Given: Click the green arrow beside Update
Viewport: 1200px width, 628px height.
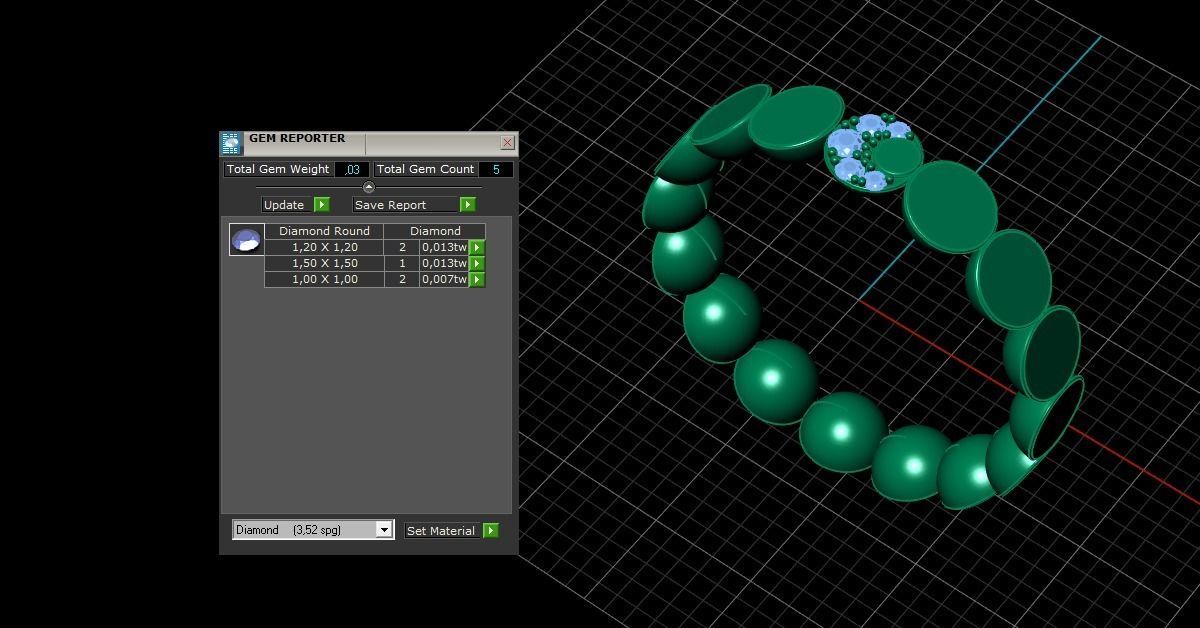Looking at the screenshot, I should tap(322, 204).
